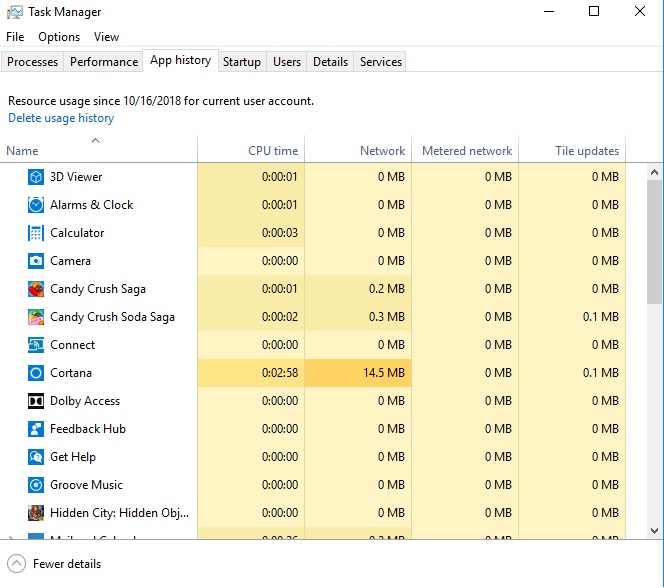The image size is (664, 588).
Task: Open the File menu
Action: (15, 37)
